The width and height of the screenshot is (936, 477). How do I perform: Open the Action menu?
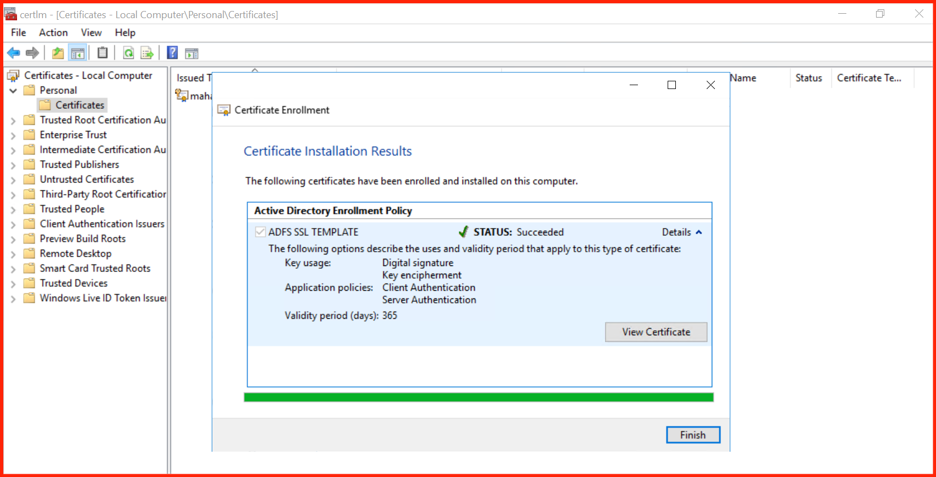(x=54, y=33)
